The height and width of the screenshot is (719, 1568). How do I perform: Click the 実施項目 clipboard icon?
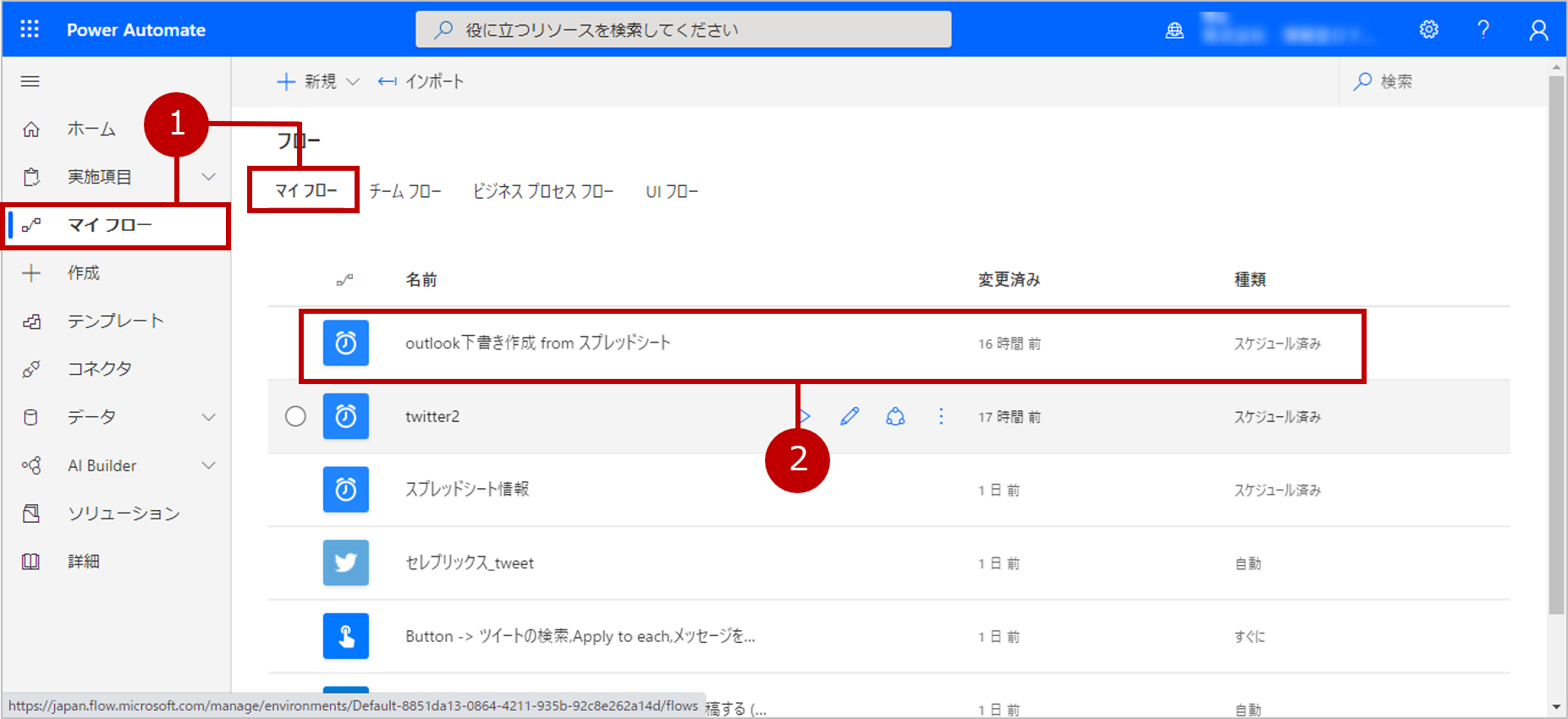(x=31, y=177)
